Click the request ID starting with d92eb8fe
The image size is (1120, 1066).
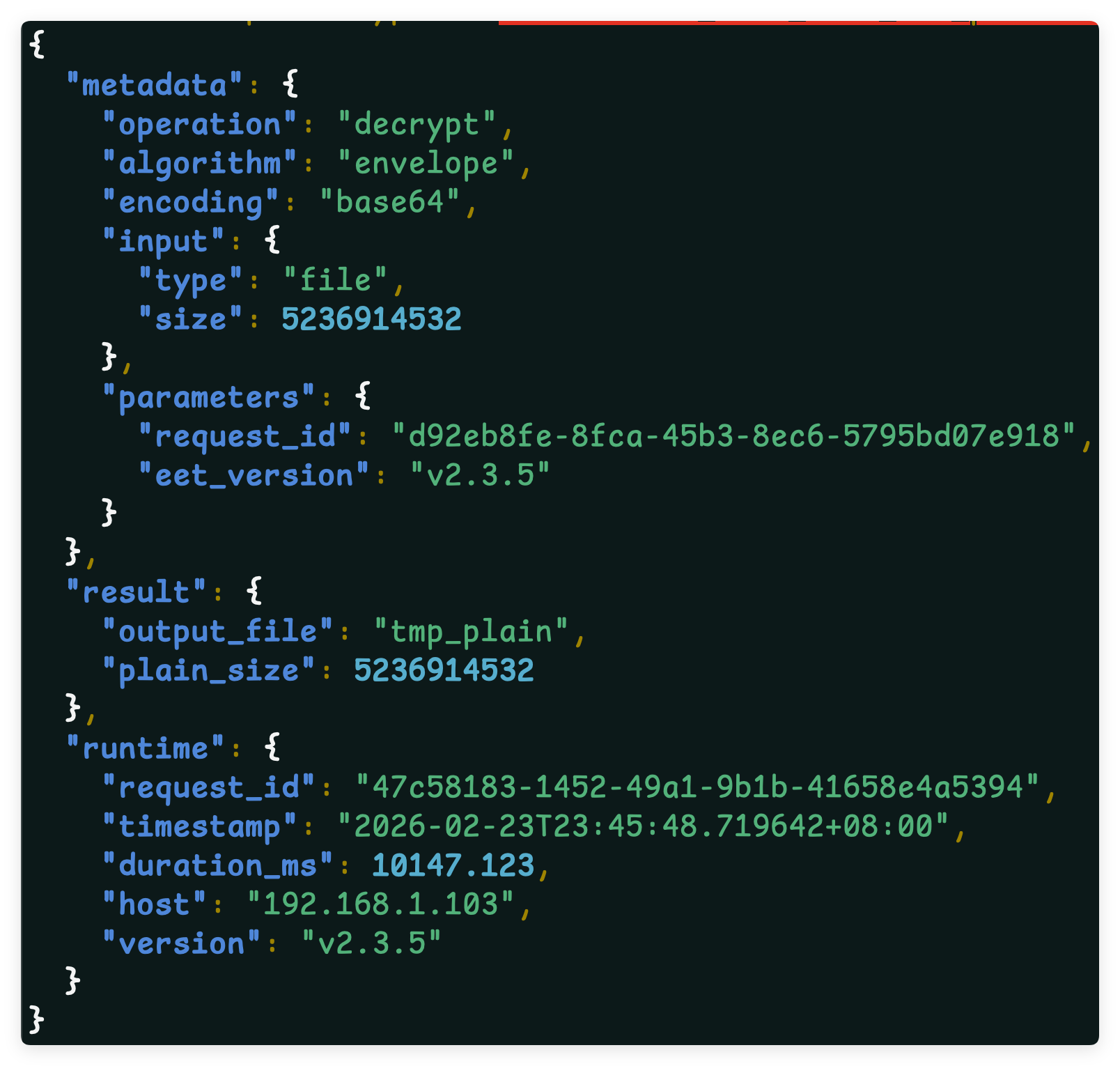(733, 437)
